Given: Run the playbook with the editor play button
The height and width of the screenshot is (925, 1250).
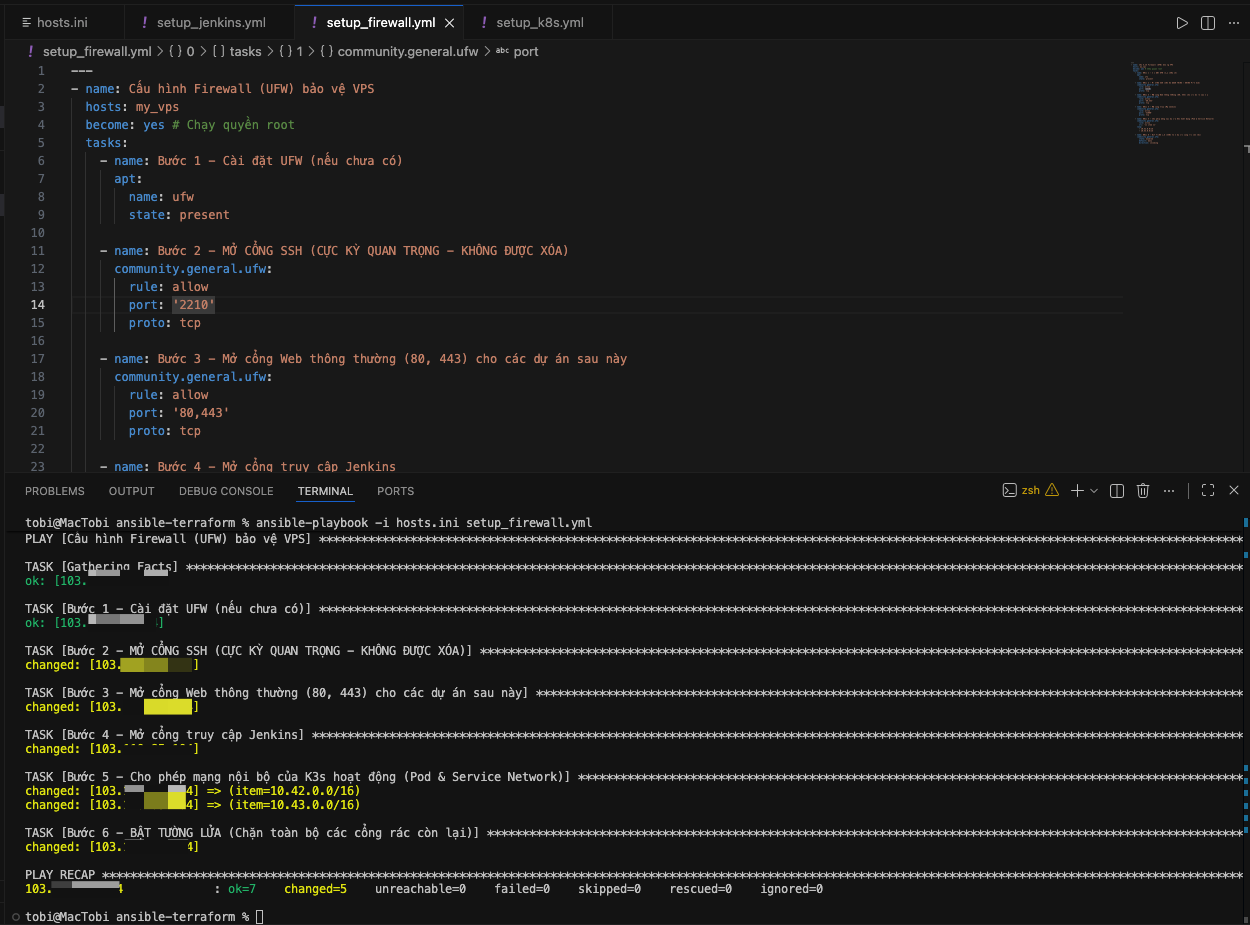Looking at the screenshot, I should pyautogui.click(x=1182, y=22).
